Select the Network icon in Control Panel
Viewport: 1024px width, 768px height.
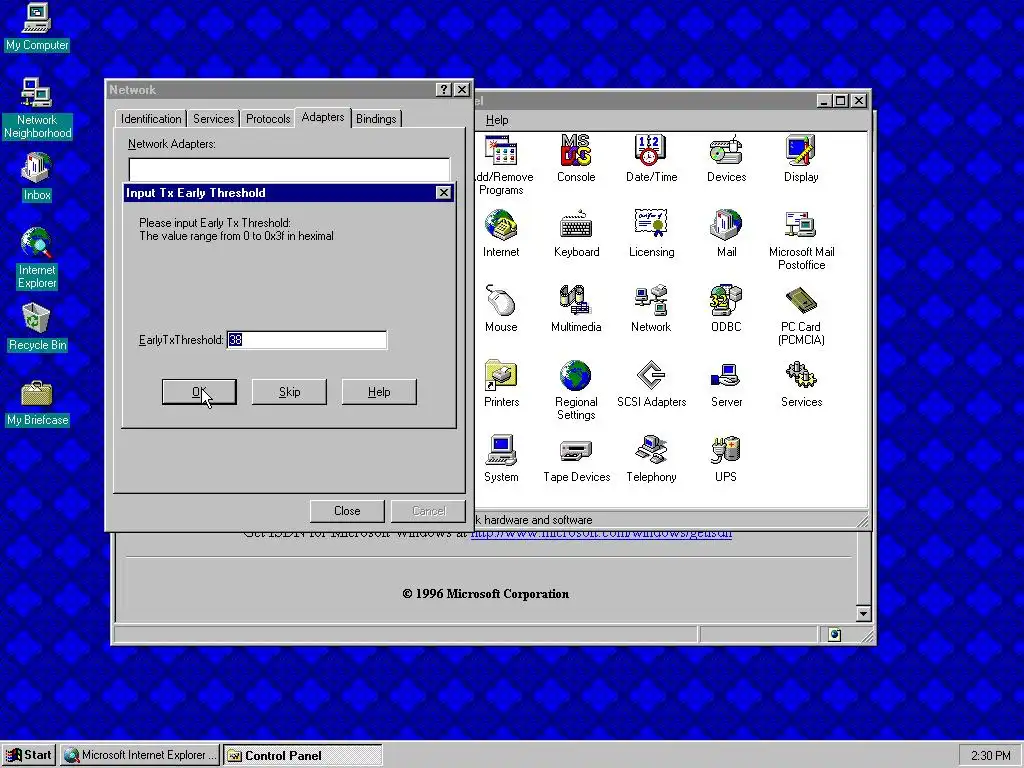click(x=650, y=308)
